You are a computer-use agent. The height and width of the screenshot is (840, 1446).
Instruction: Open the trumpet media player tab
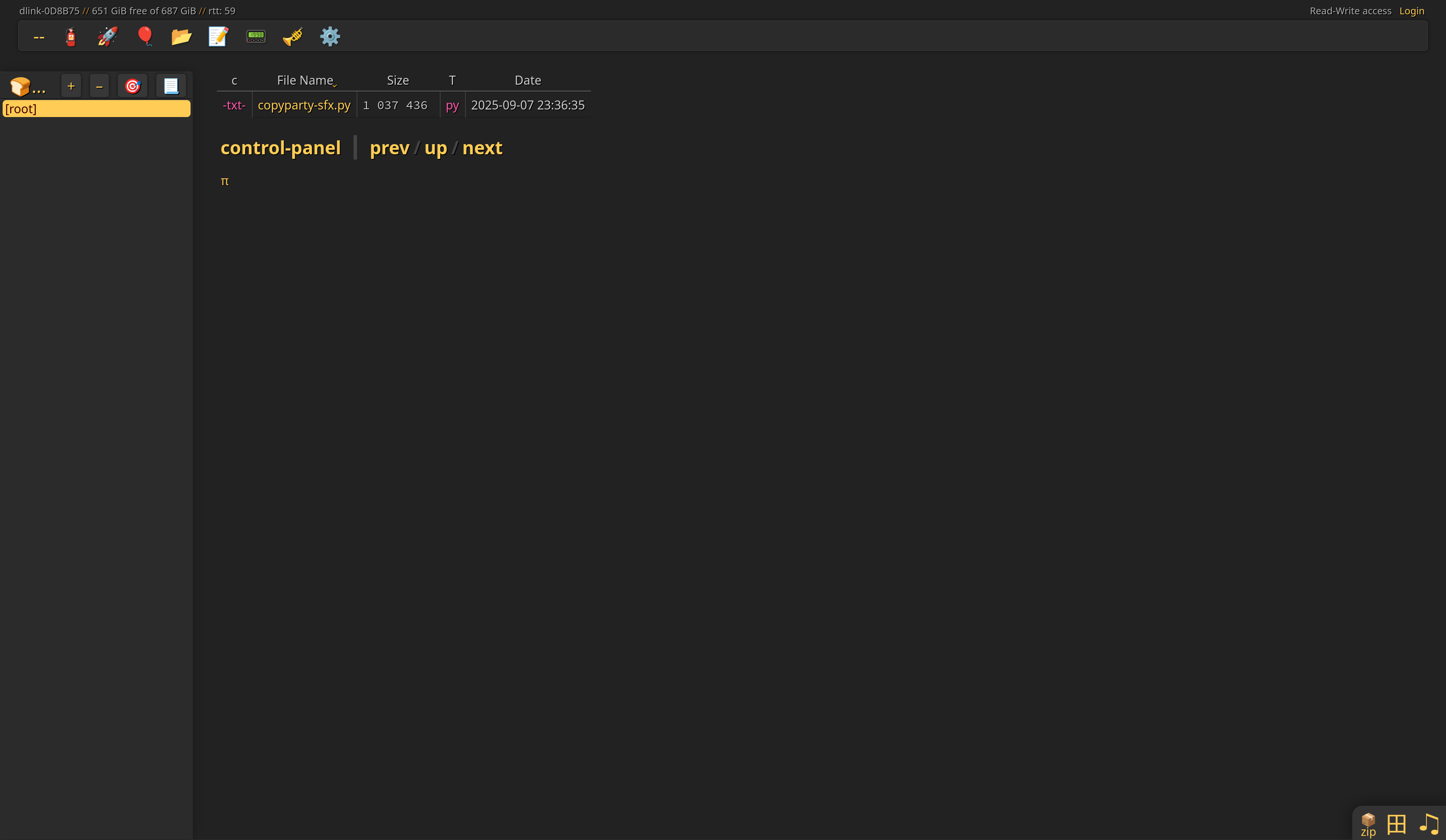point(293,37)
